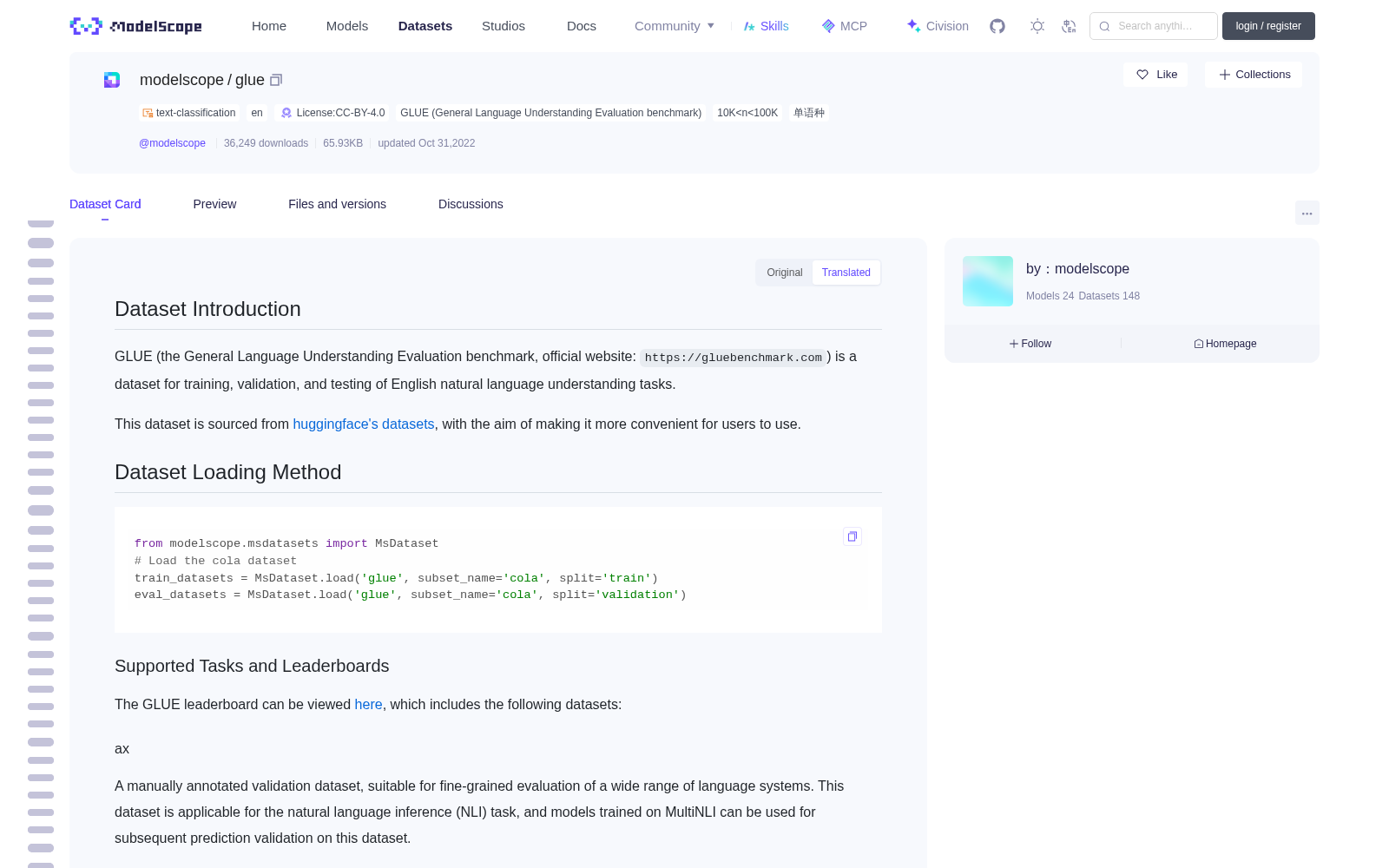Screen dimensions: 1389x868
Task: Toggle the light/dark theme sun icon
Action: coord(1037,26)
